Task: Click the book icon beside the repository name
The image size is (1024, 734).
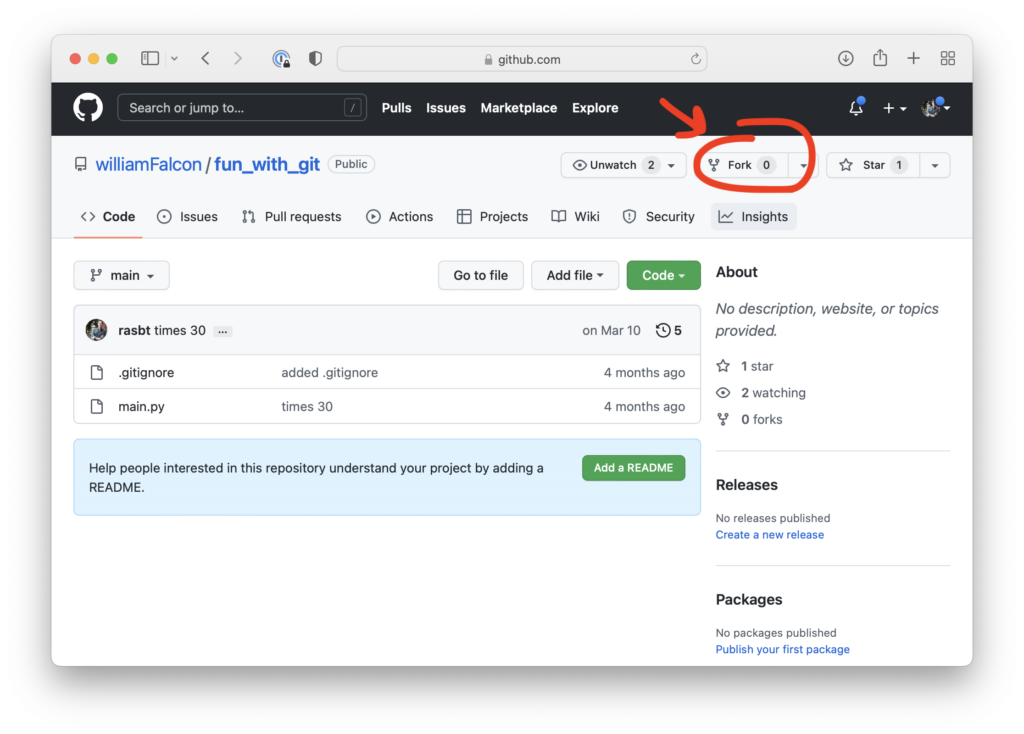Action: (x=80, y=164)
